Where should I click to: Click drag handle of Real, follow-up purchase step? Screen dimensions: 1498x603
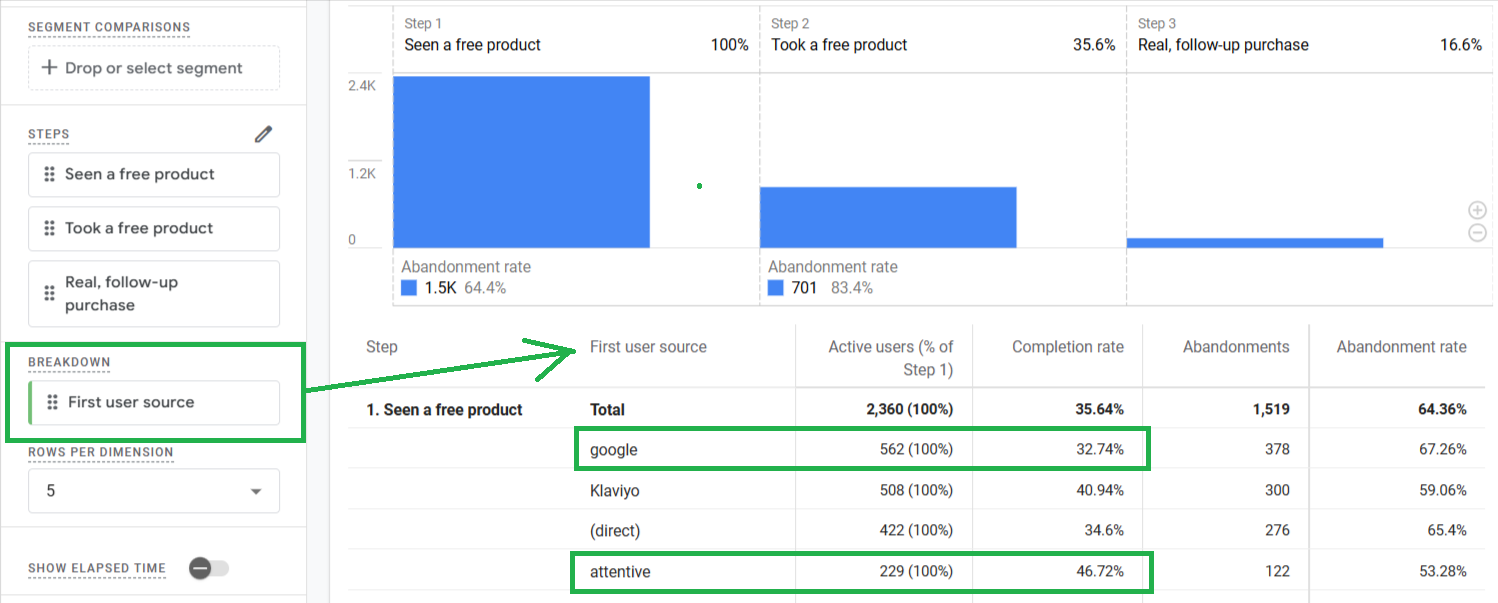pos(49,293)
